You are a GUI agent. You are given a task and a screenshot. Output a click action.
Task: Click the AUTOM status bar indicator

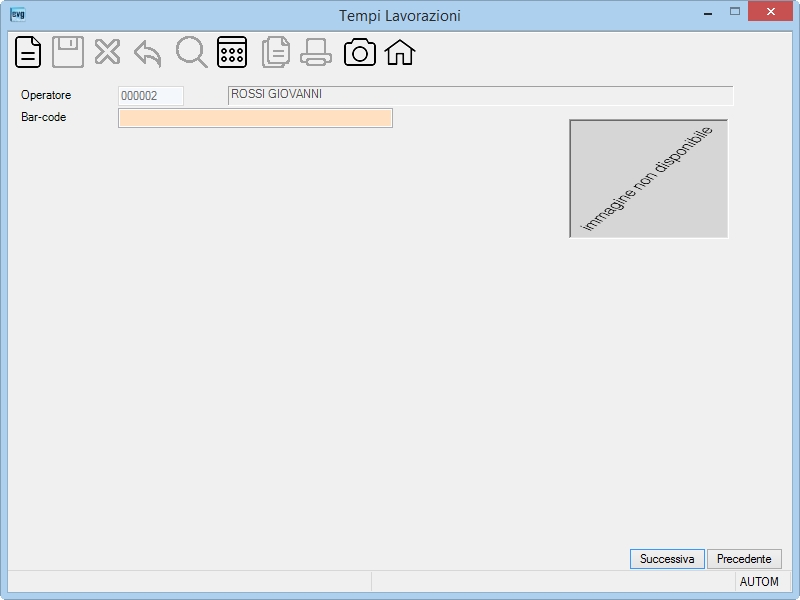(759, 582)
